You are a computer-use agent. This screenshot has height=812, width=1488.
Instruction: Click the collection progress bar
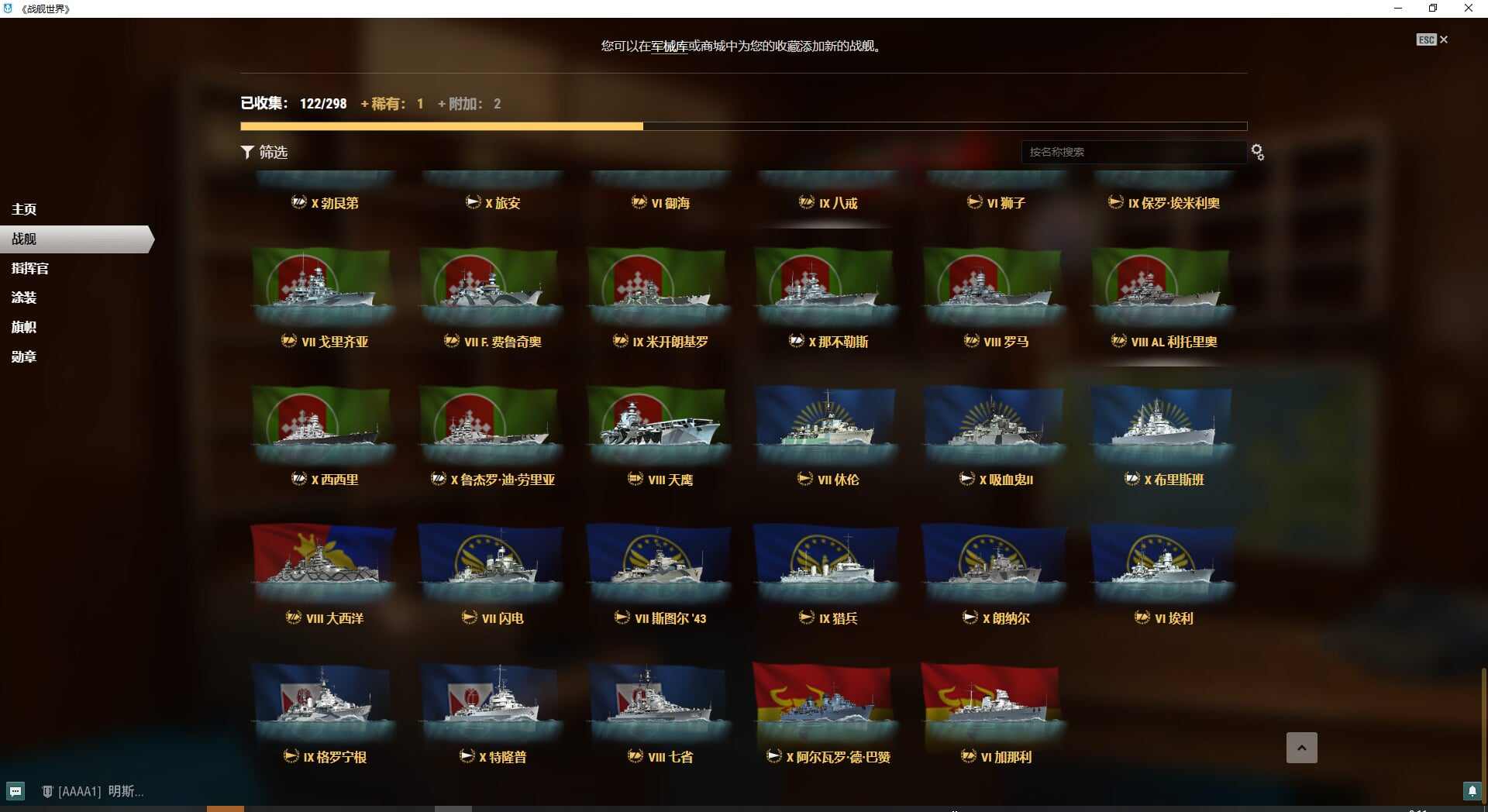[744, 126]
